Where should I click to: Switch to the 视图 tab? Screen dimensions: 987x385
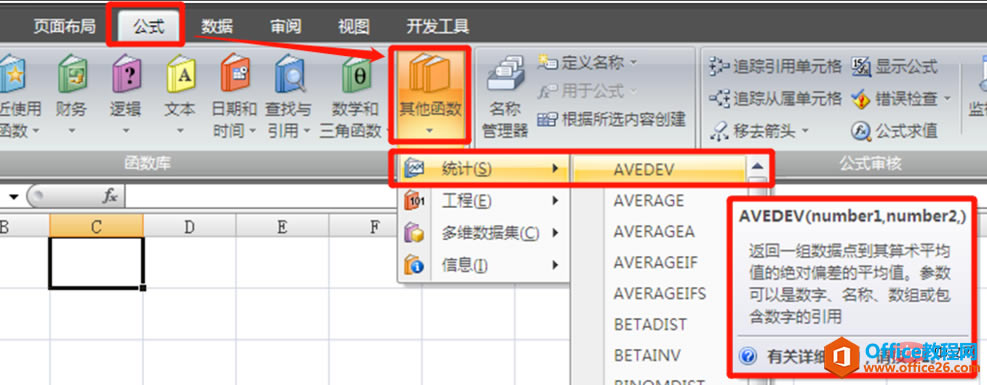coord(353,26)
